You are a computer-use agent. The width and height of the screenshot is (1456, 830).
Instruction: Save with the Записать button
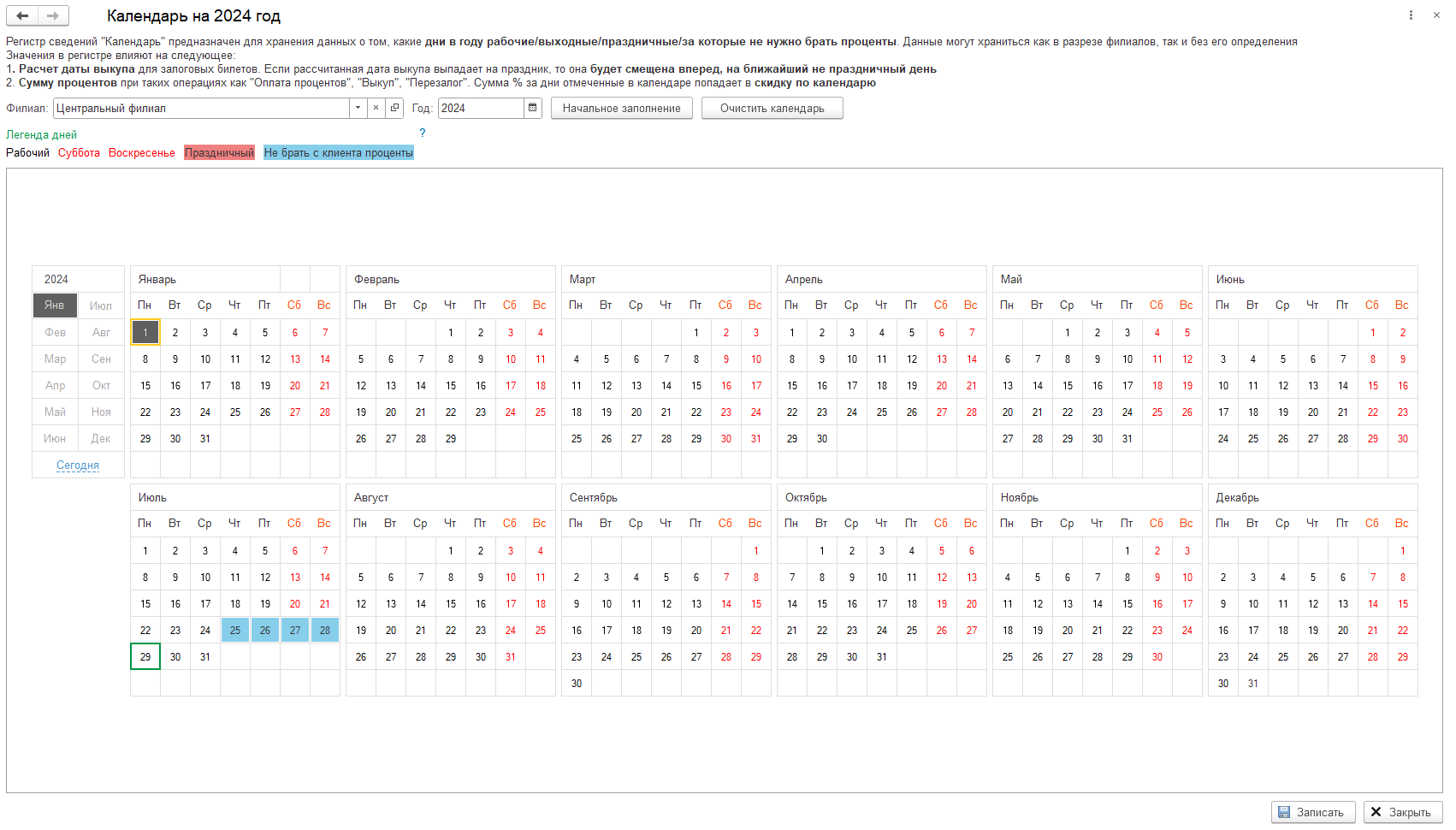pos(1313,812)
